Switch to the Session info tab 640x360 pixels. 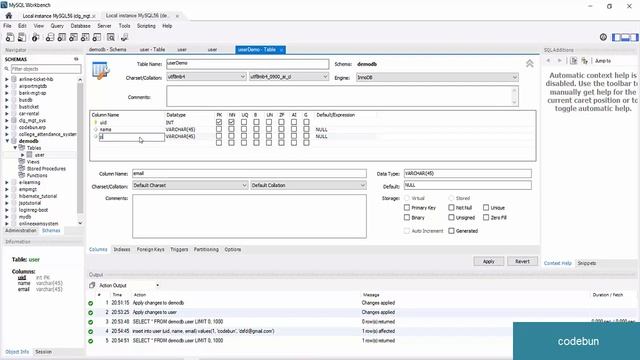coord(43,352)
